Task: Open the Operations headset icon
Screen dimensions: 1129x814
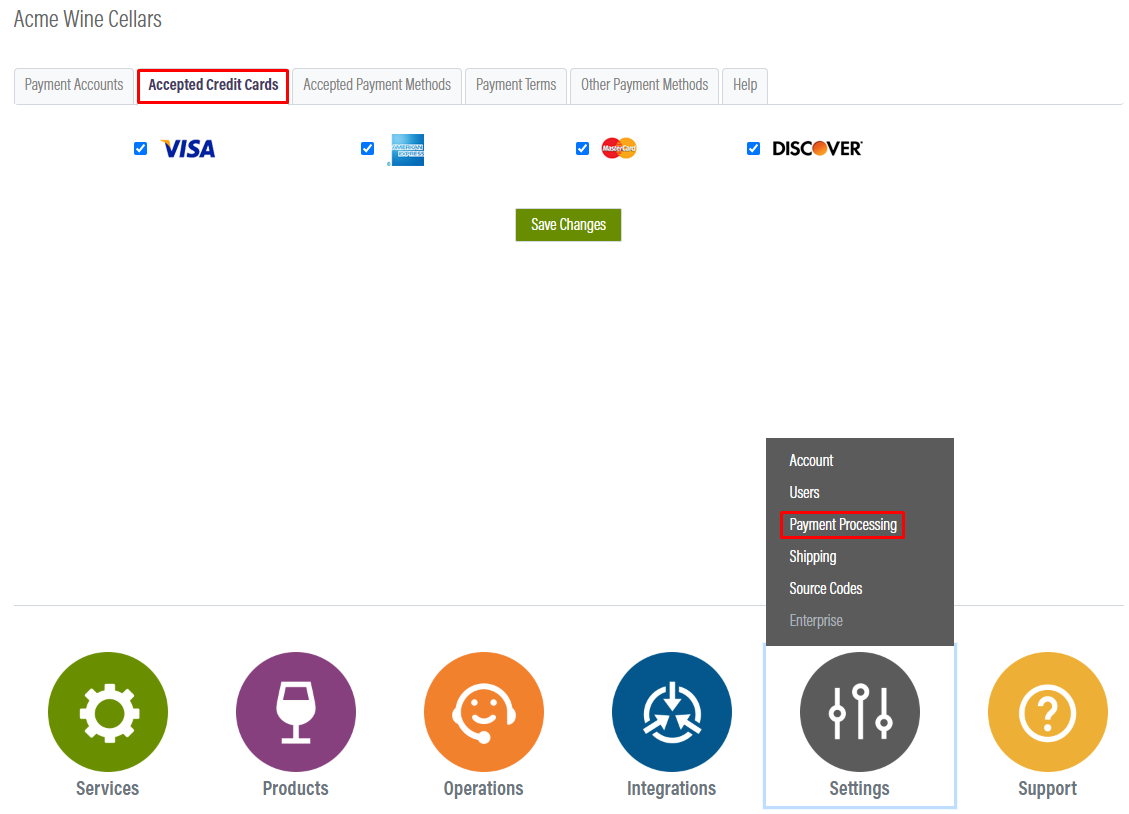Action: (x=484, y=712)
